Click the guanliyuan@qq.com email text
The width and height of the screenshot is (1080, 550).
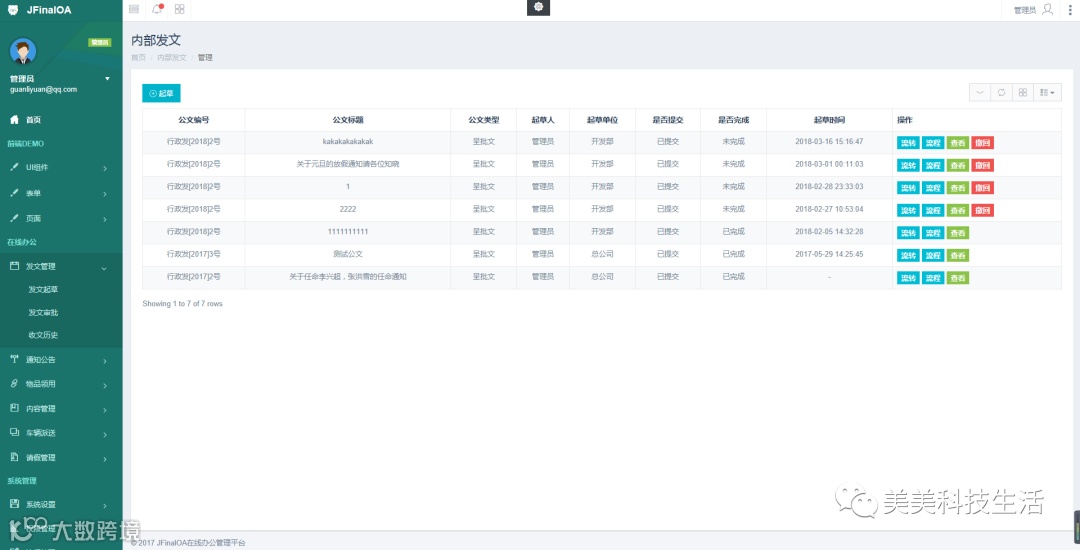tap(43, 89)
